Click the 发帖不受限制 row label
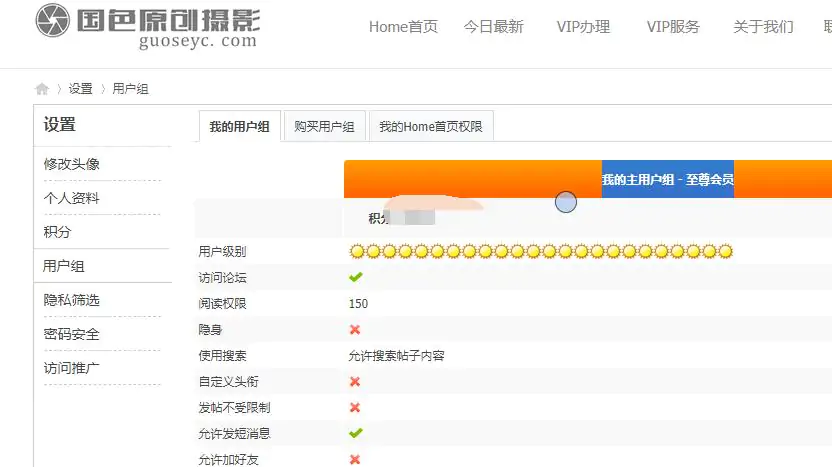Viewport: 832px width, 467px height. [x=235, y=408]
